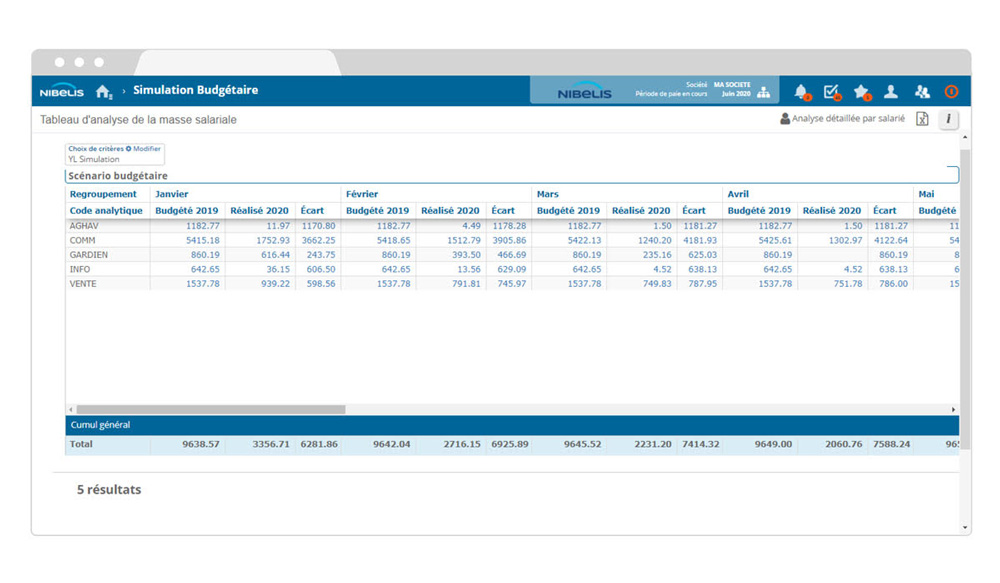The height and width of the screenshot is (583, 1000).
Task: Select the COMM row in the table
Action: point(84,241)
